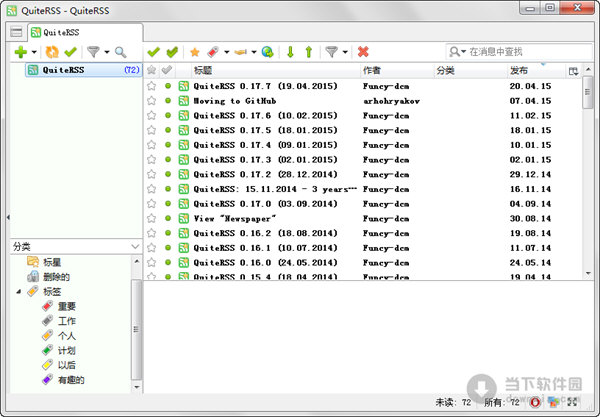Screen dimensions: 600x417
Task: Star the QuiteRSS 0.17.4 news item
Action: click(x=152, y=145)
